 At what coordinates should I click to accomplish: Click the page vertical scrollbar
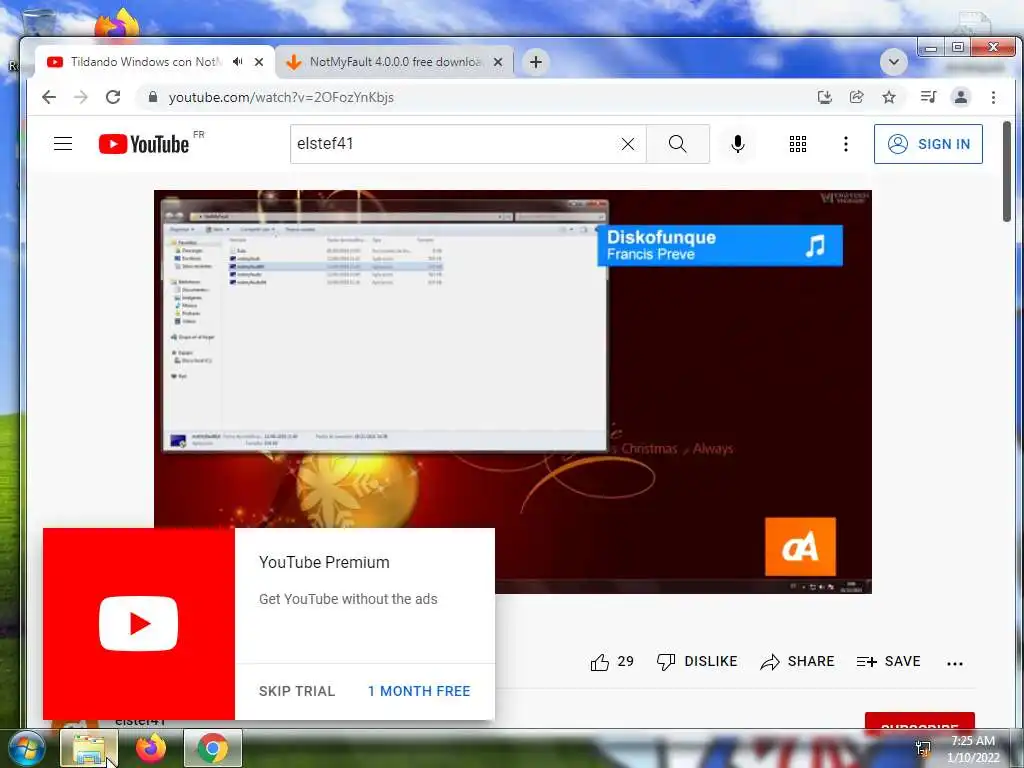coord(1008,171)
